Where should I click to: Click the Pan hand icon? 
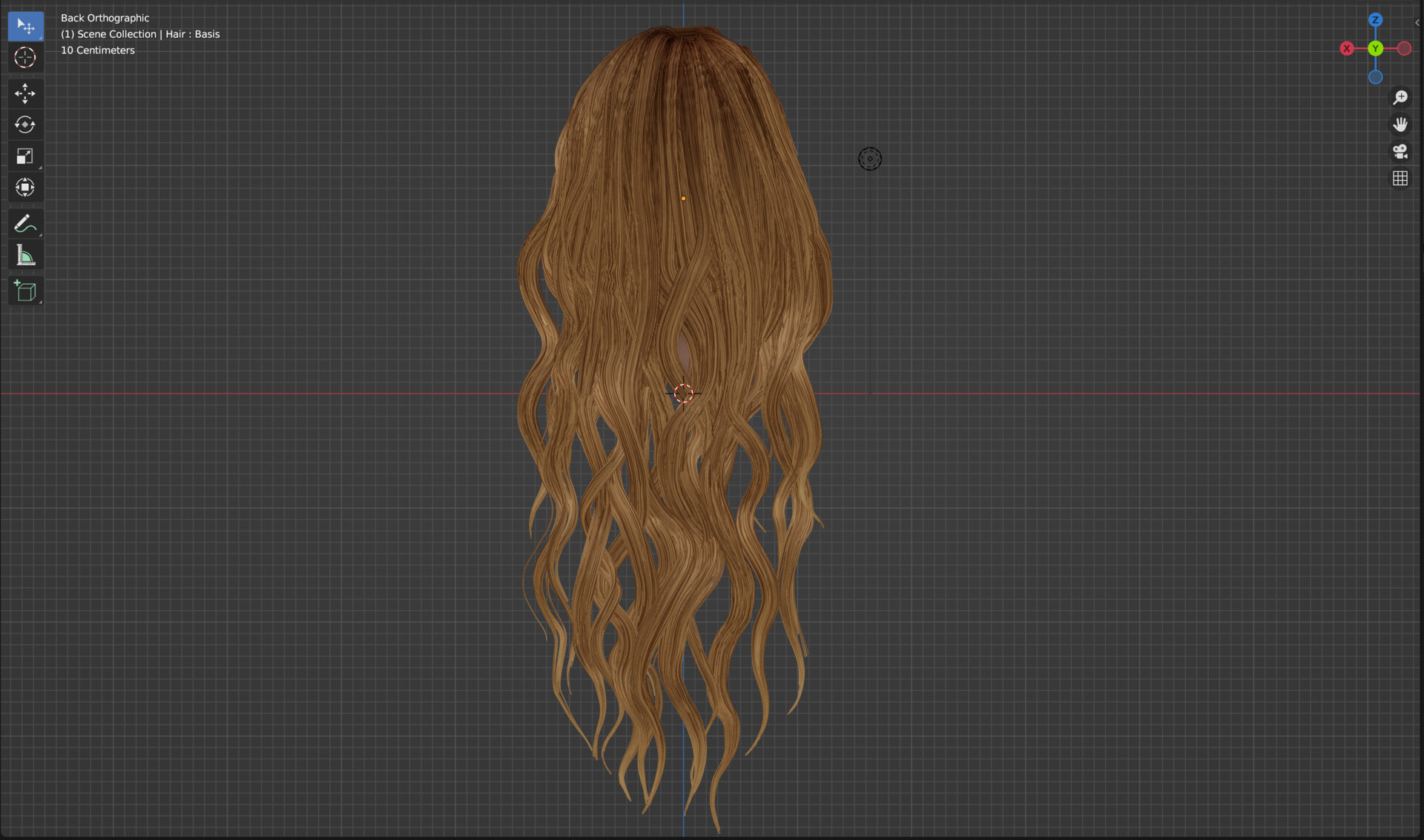coord(1400,124)
